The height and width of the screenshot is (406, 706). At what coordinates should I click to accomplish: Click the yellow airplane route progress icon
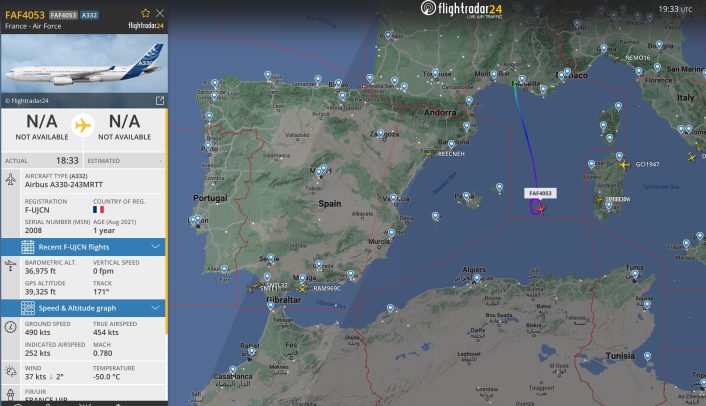coord(83,125)
